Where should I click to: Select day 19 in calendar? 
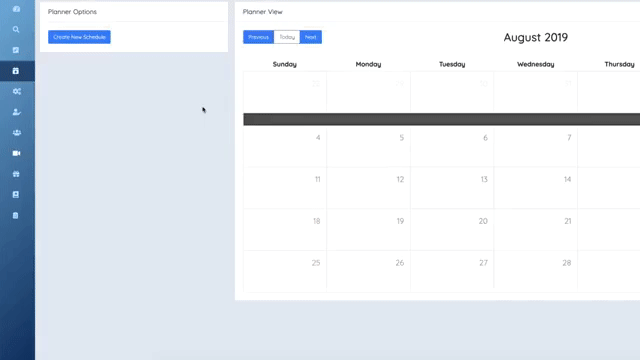[369, 229]
